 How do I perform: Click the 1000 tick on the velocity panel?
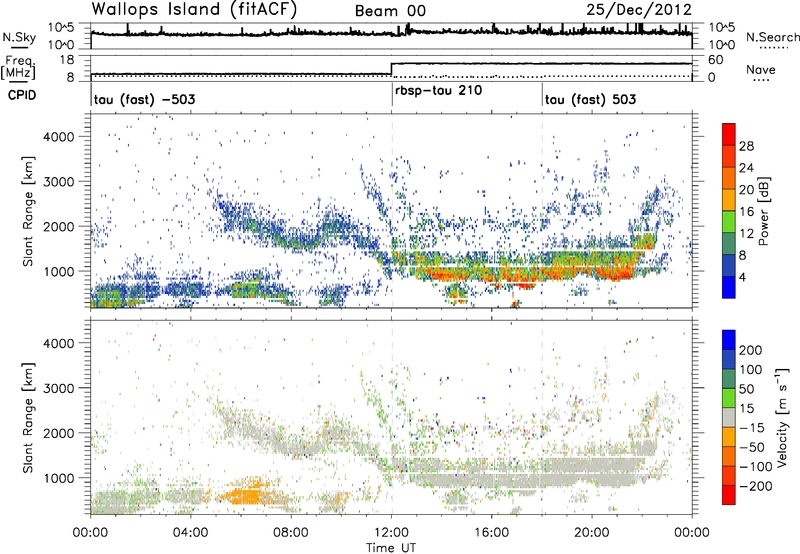[59, 477]
